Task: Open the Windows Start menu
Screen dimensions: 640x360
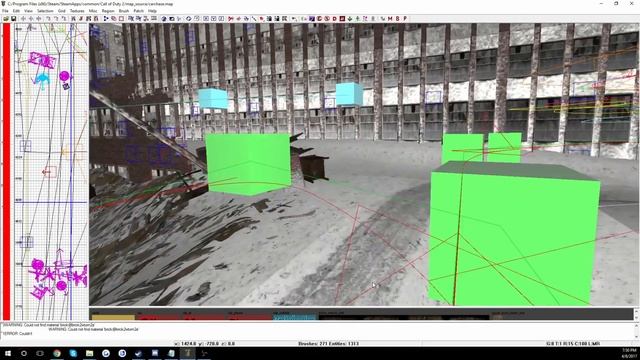Action: (x=8, y=353)
